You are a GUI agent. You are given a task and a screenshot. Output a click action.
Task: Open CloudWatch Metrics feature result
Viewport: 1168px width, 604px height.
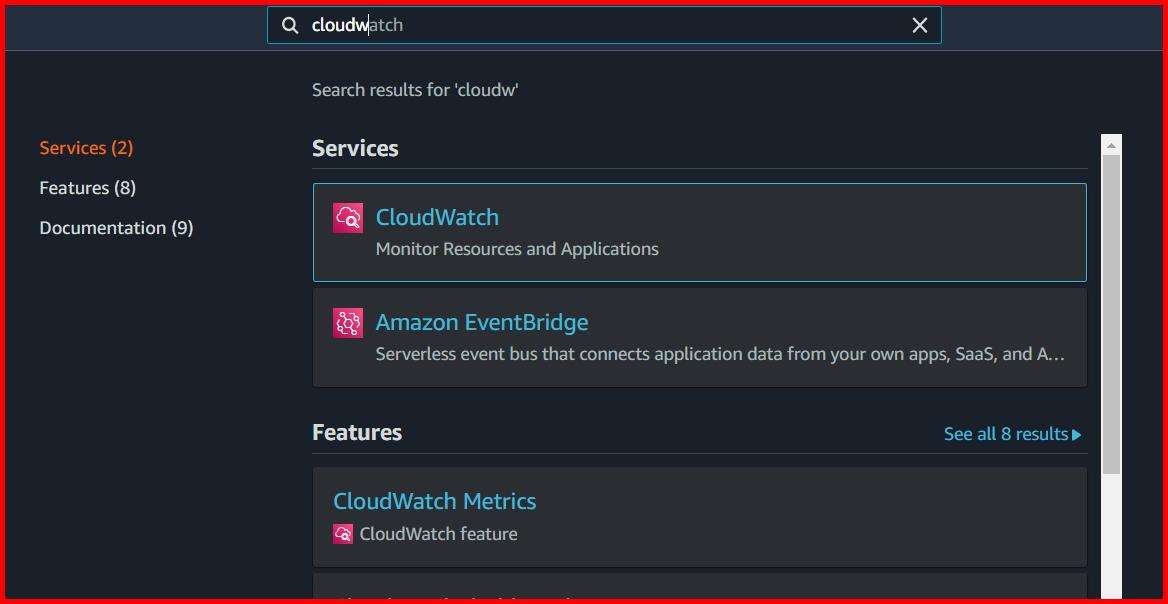pyautogui.click(x=434, y=500)
